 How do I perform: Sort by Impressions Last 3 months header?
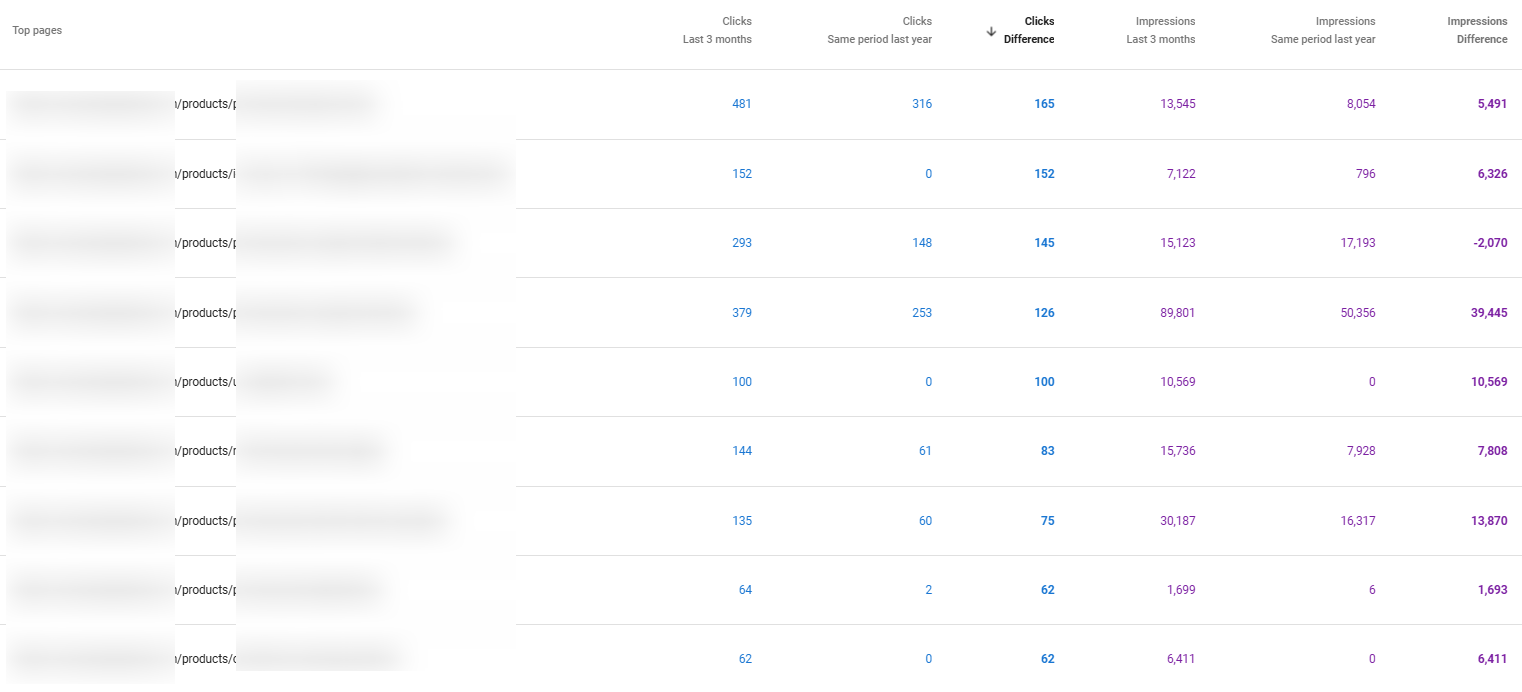coord(1160,30)
